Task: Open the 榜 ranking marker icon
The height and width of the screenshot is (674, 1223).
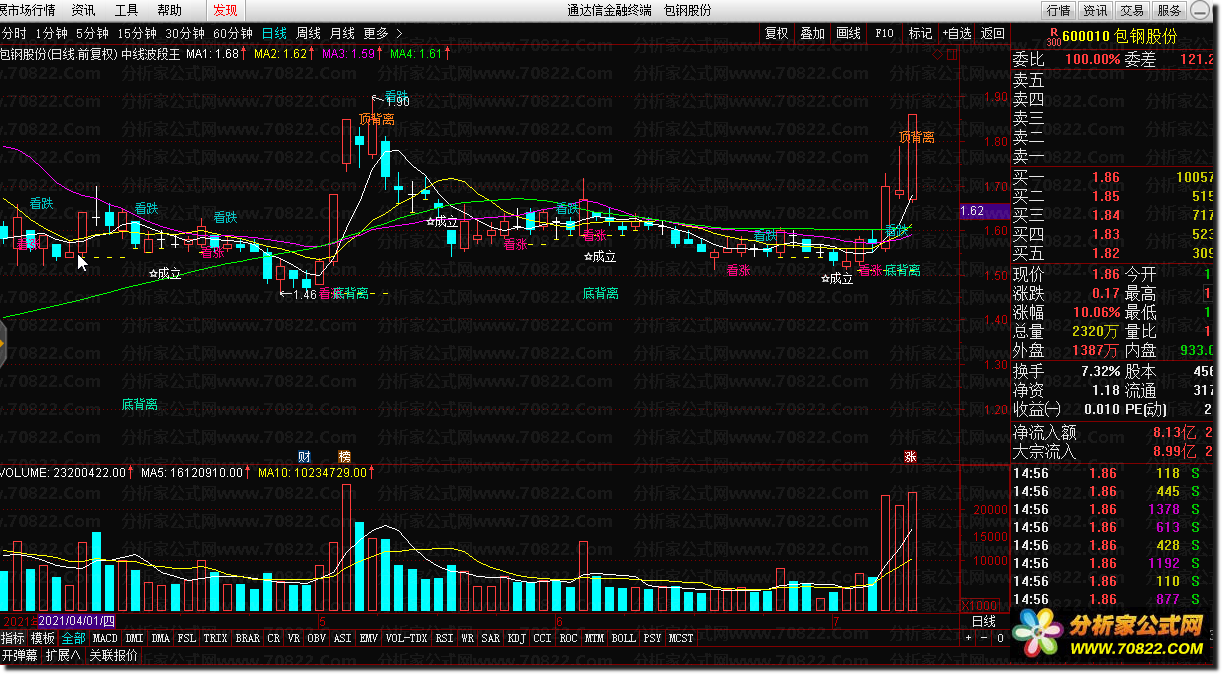Action: [345, 456]
